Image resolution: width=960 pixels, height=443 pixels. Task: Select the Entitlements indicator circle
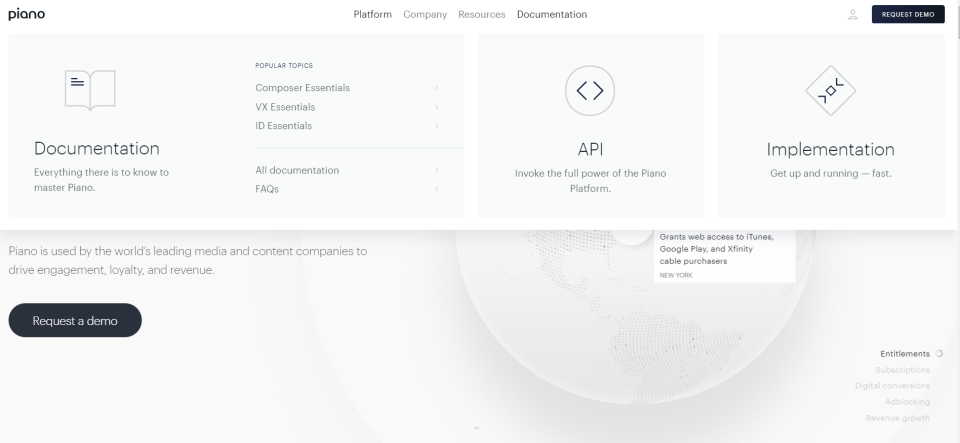[x=939, y=354]
